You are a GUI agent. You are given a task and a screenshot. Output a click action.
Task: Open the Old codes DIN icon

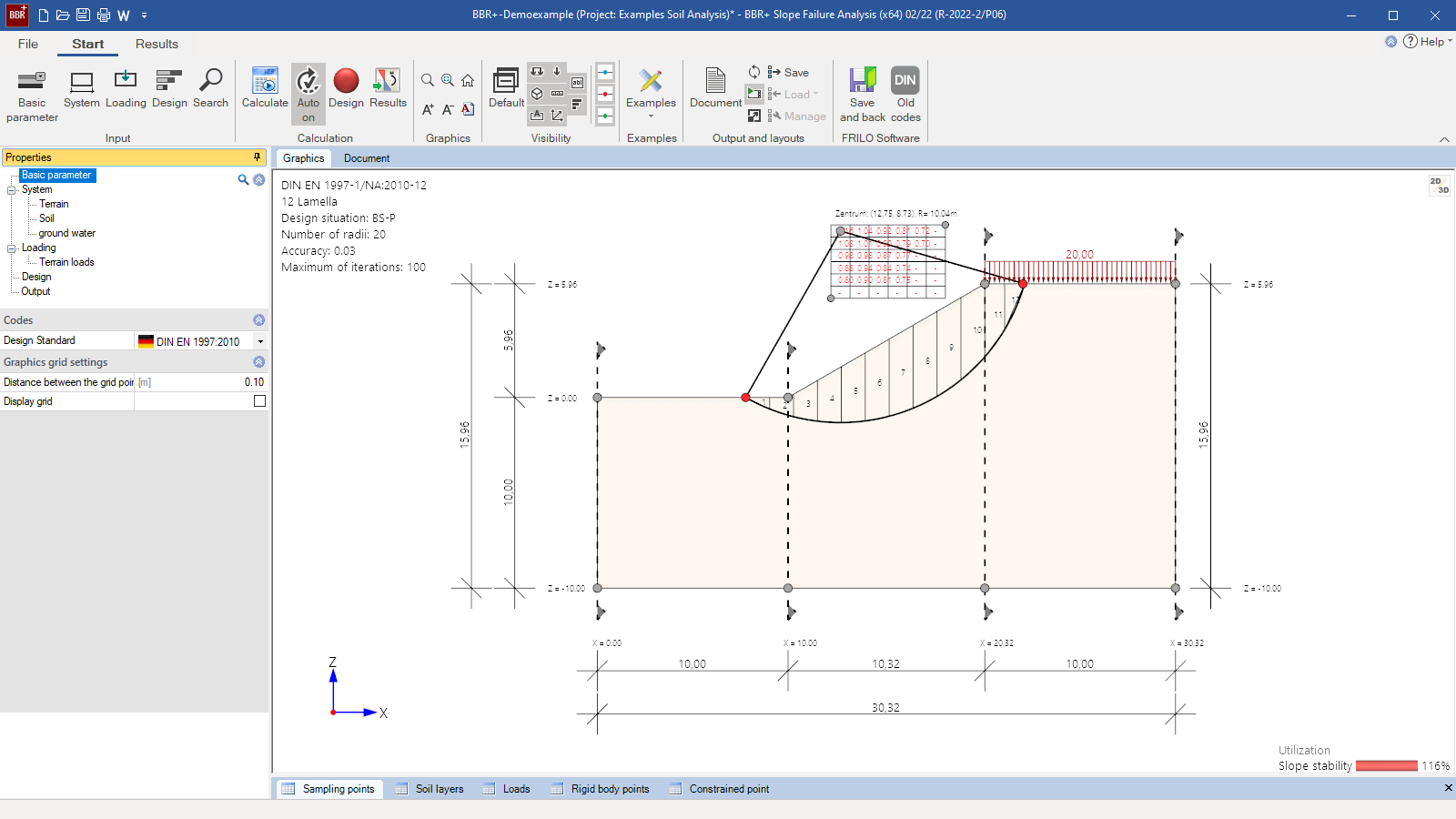click(x=905, y=95)
